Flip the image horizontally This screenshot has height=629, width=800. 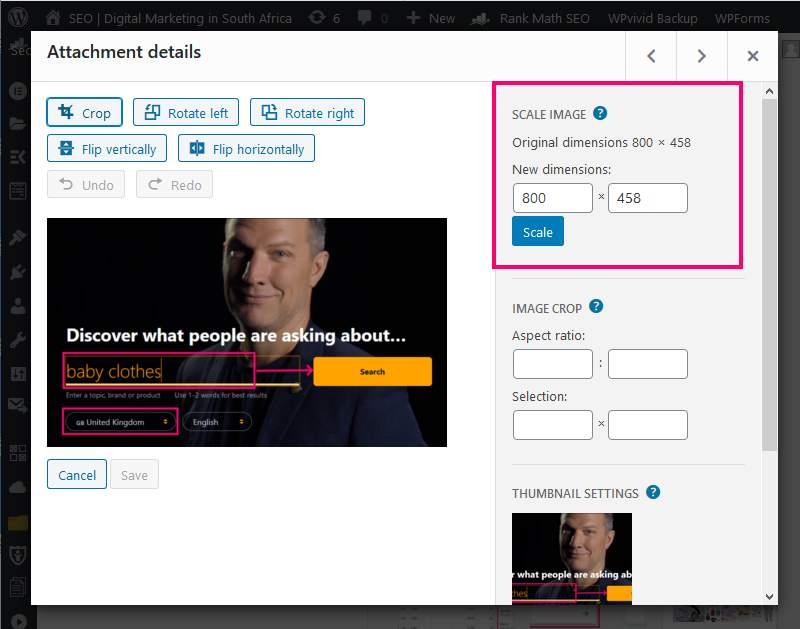246,148
